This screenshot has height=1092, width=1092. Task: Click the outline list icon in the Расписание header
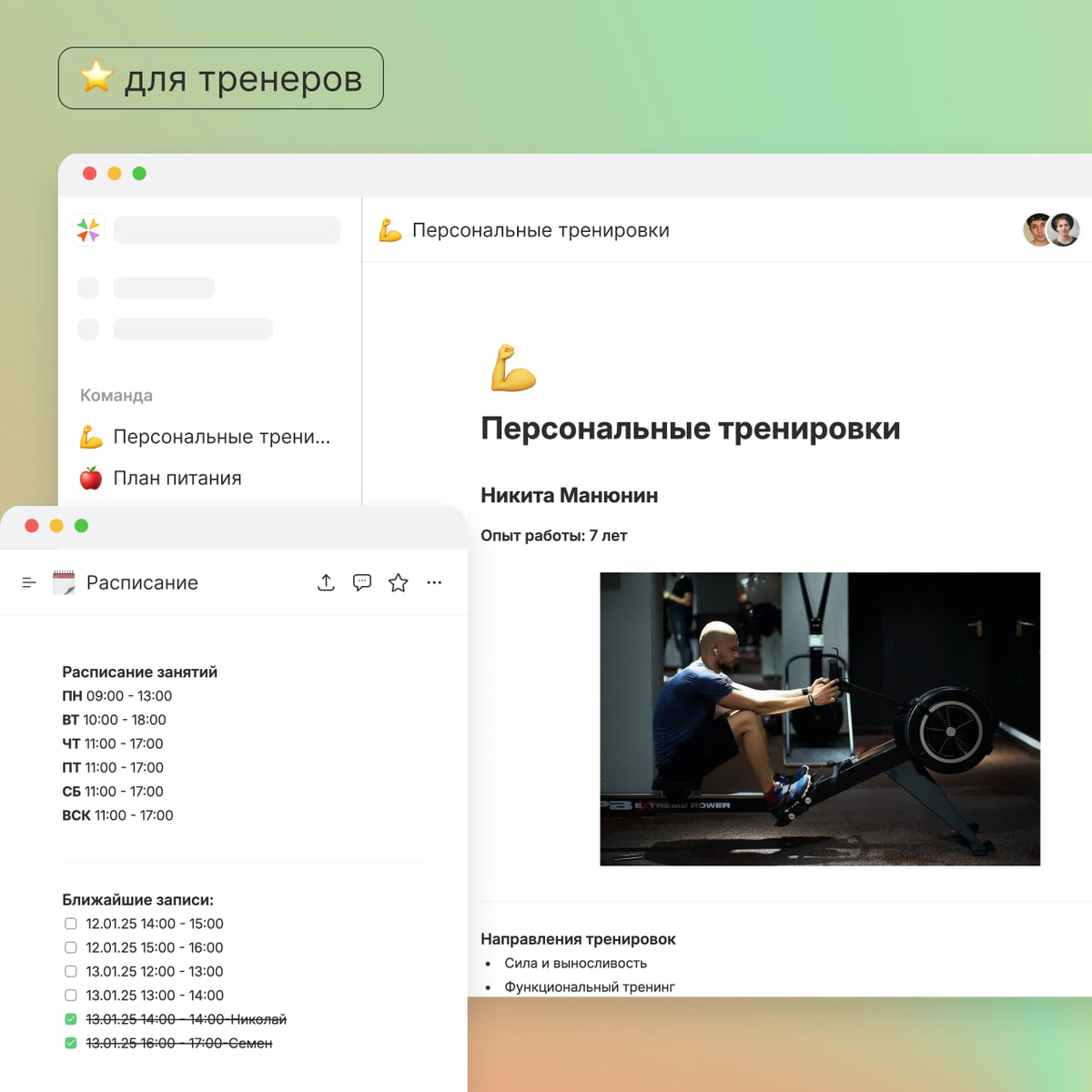(x=26, y=582)
